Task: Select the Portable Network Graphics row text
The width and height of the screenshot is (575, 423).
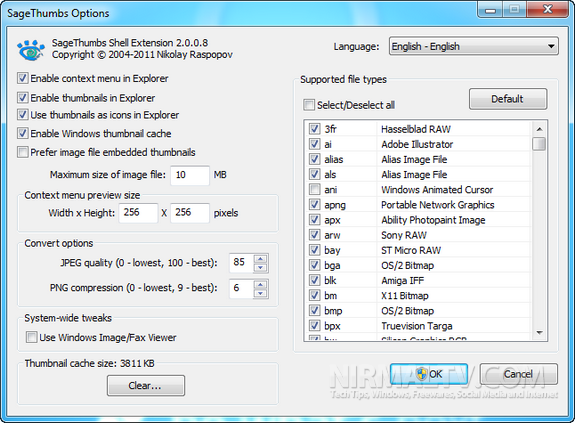Action: (x=437, y=205)
